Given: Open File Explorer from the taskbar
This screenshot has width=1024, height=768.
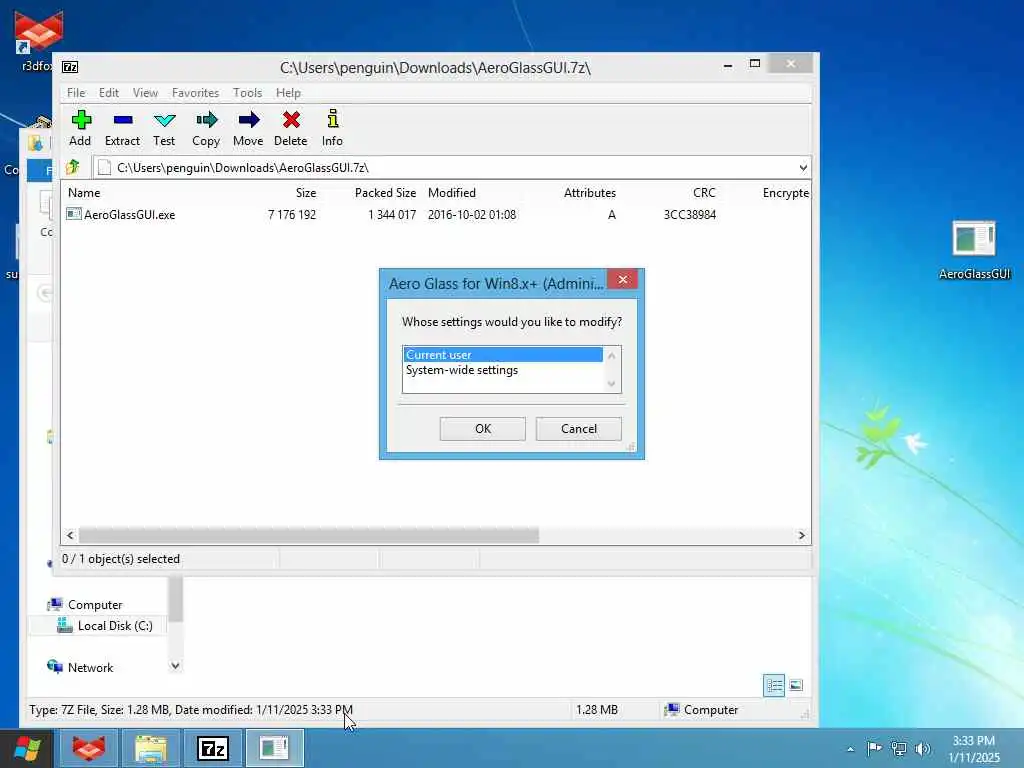Looking at the screenshot, I should [x=151, y=748].
